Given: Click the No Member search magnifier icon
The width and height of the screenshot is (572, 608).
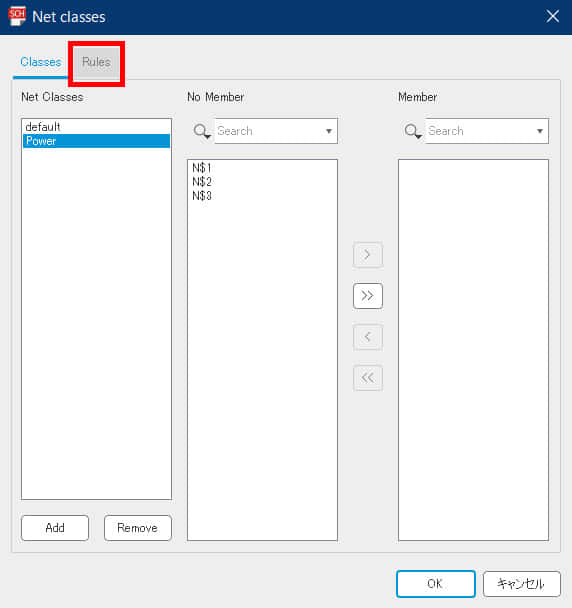Looking at the screenshot, I should tap(202, 131).
